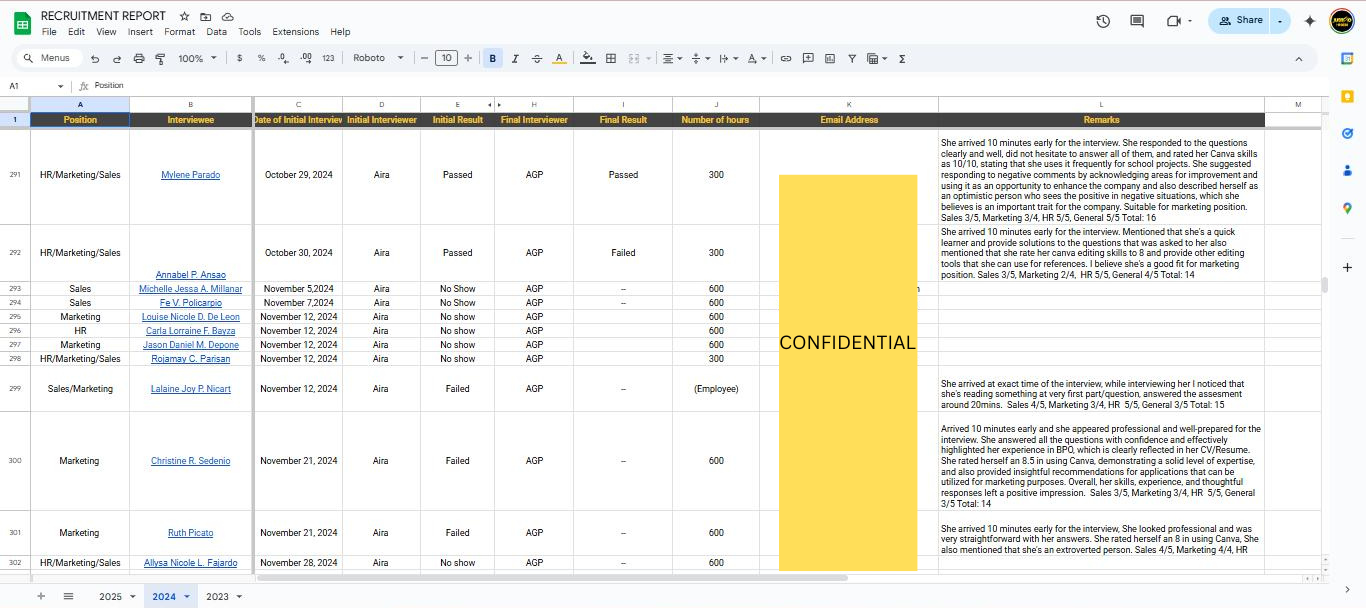Open Mylene Parado interviewee link
Screen dimensions: 1366x608
[190, 175]
